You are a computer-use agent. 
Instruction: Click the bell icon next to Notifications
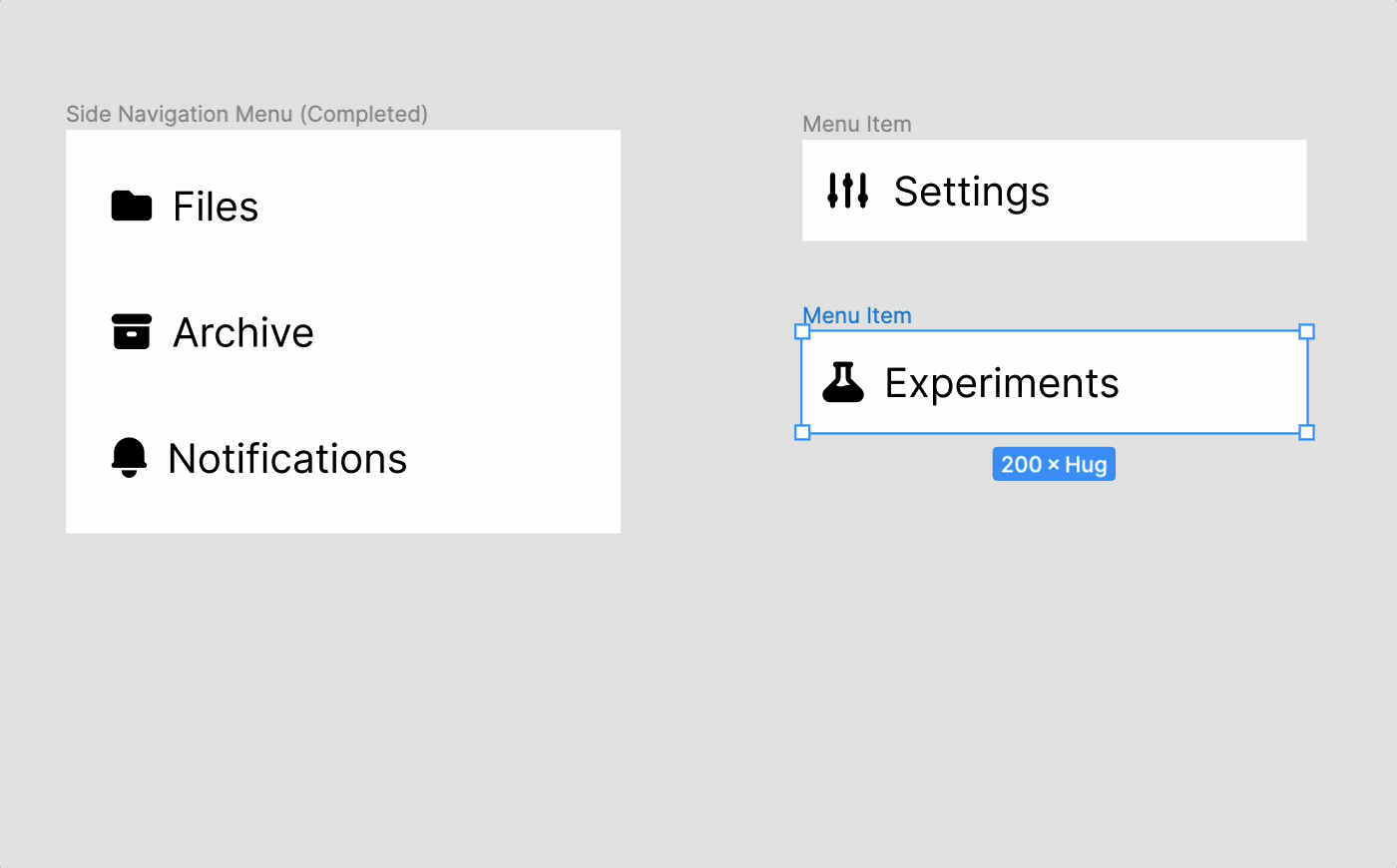[129, 458]
